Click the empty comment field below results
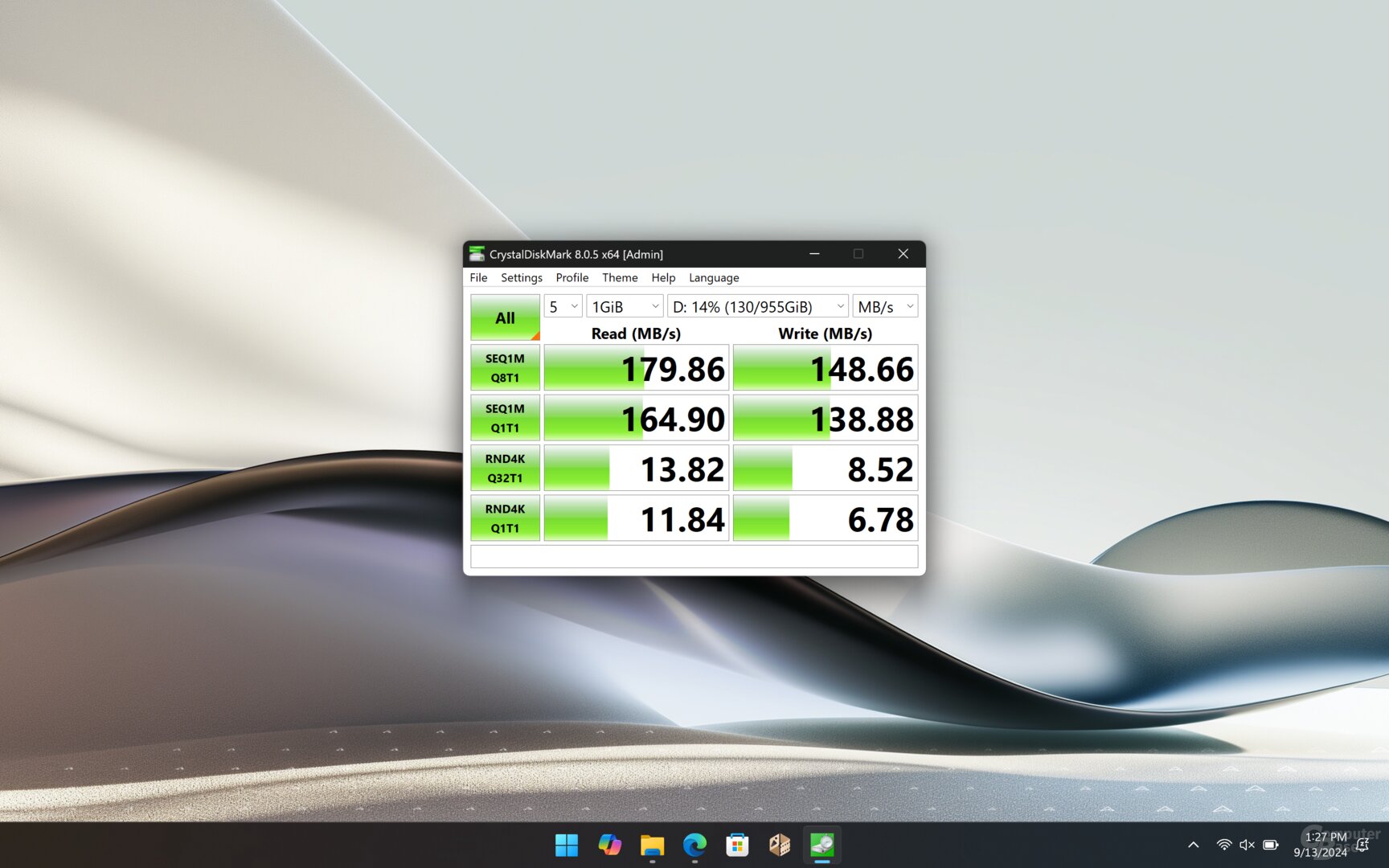1389x868 pixels. 694,556
